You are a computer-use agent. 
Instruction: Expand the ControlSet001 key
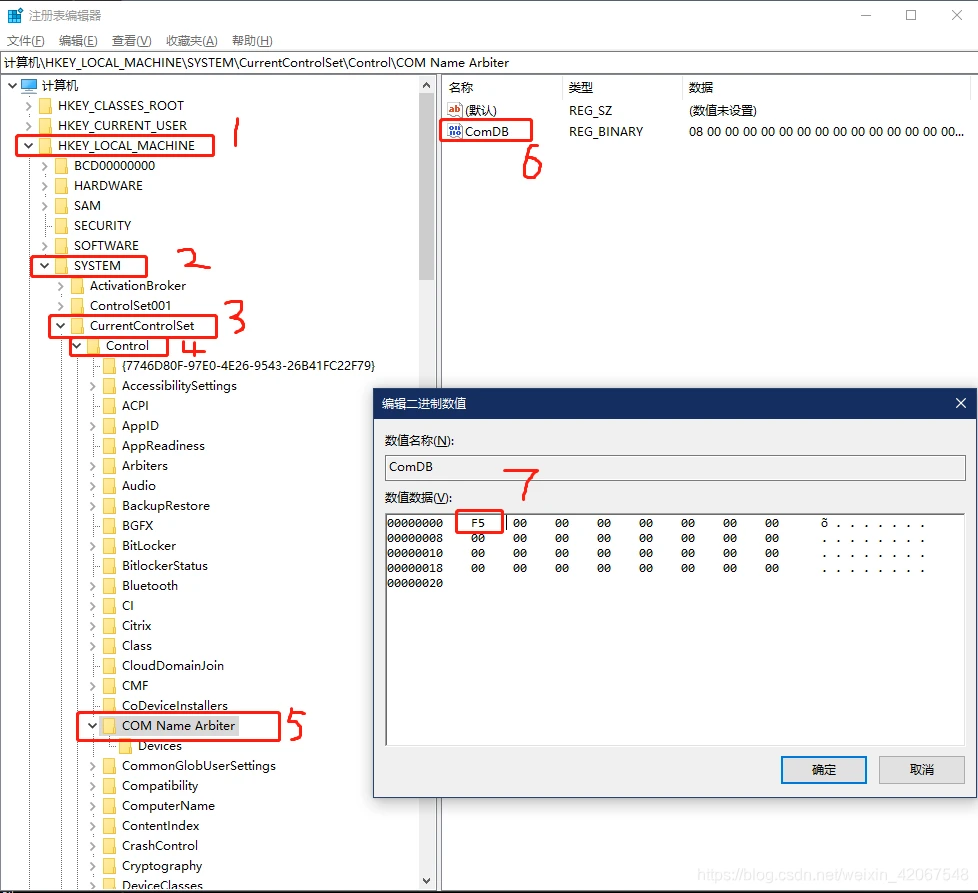tap(61, 306)
